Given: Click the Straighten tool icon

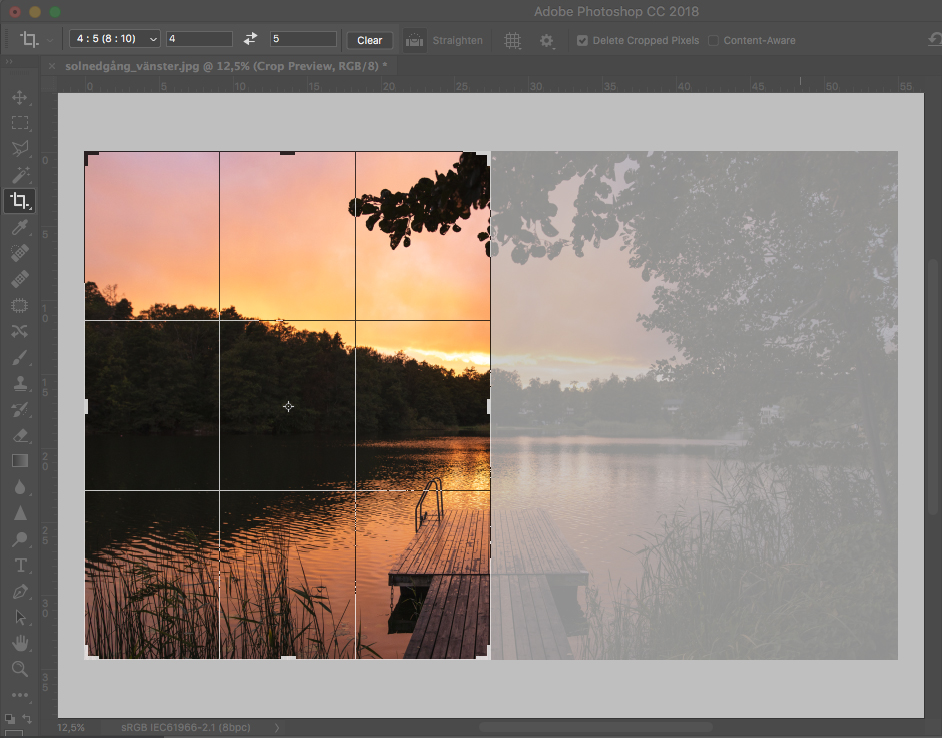Looking at the screenshot, I should click(415, 40).
